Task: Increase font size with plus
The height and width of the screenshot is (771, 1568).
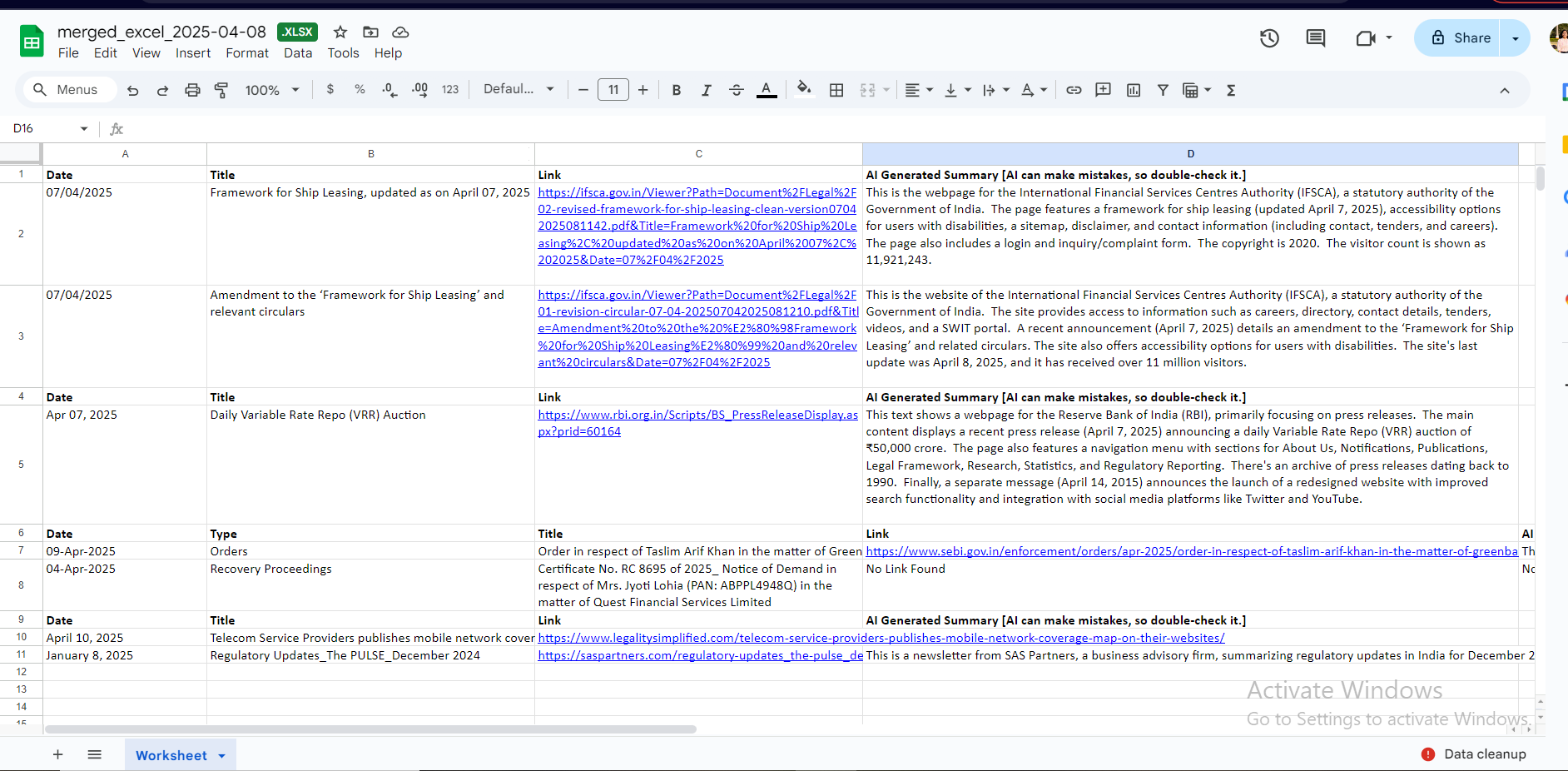Action: (x=643, y=90)
